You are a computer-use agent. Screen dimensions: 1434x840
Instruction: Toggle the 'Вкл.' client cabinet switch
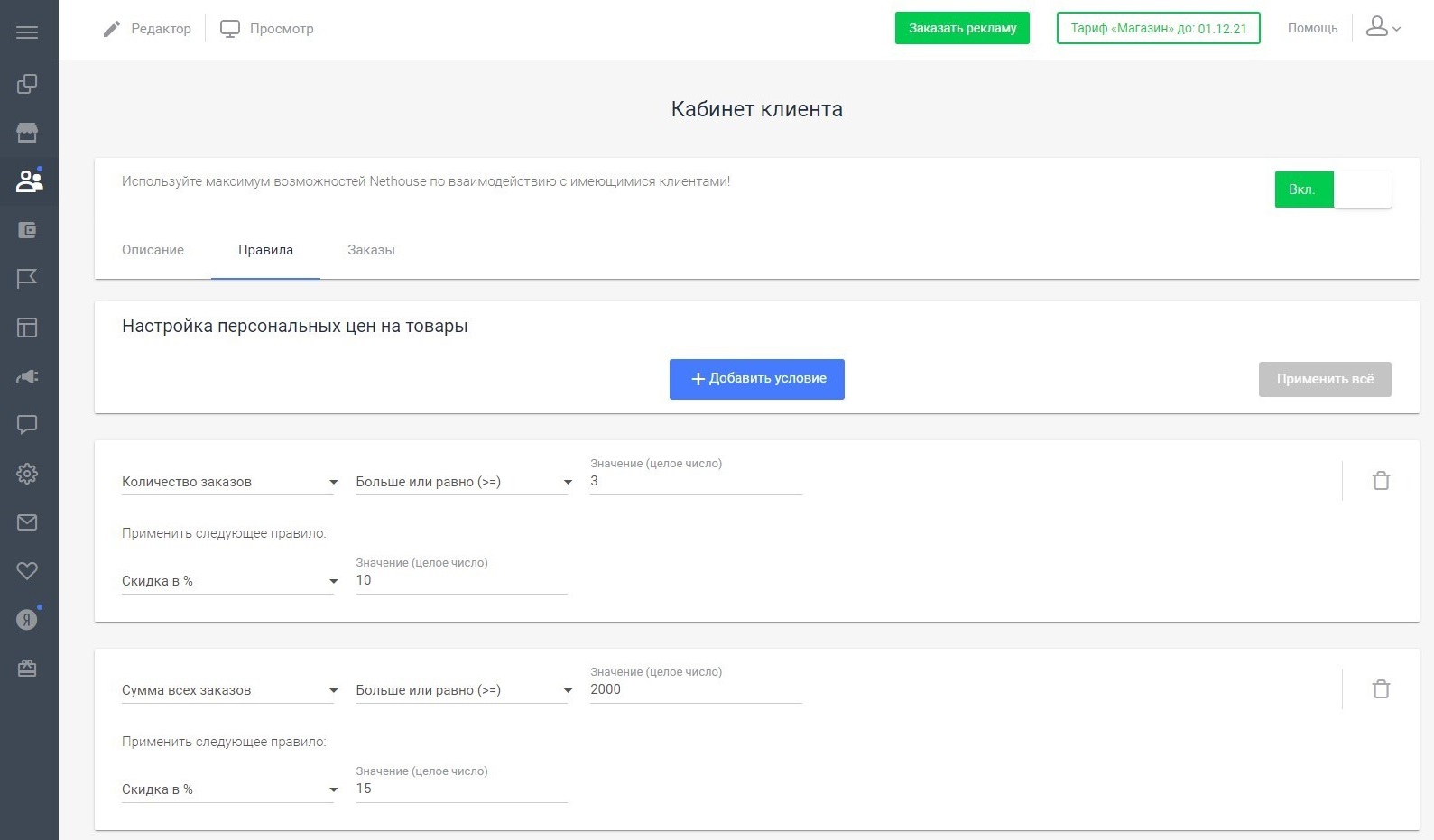click(1332, 189)
